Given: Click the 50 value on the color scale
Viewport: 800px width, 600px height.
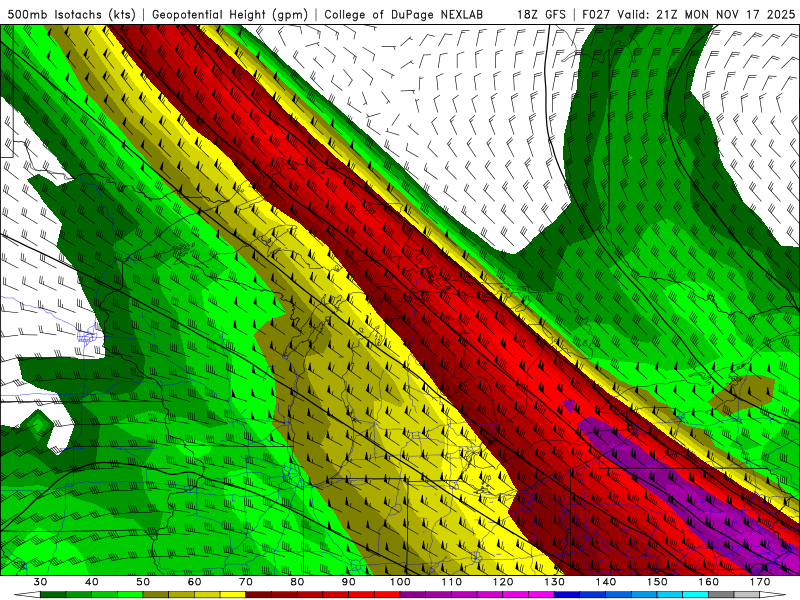Looking at the screenshot, I should (x=143, y=582).
